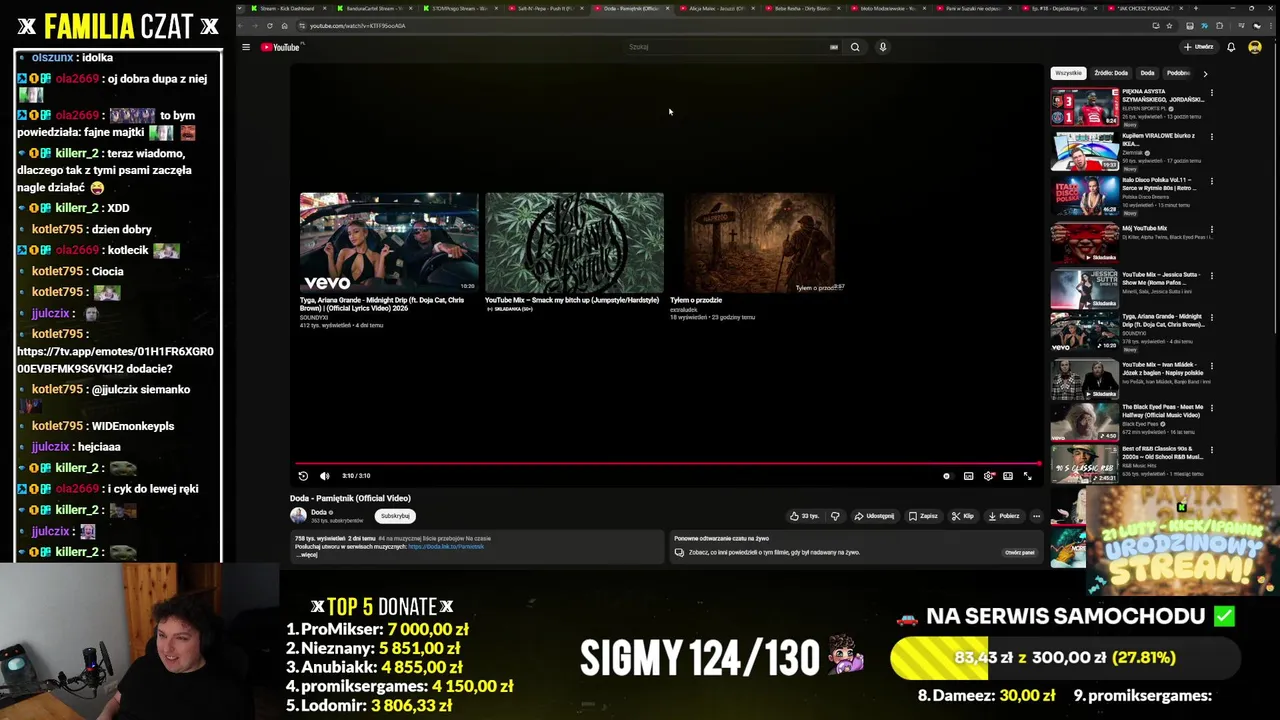Open Doda channel avatar
Screen dimensions: 1280x720
pyautogui.click(x=298, y=515)
